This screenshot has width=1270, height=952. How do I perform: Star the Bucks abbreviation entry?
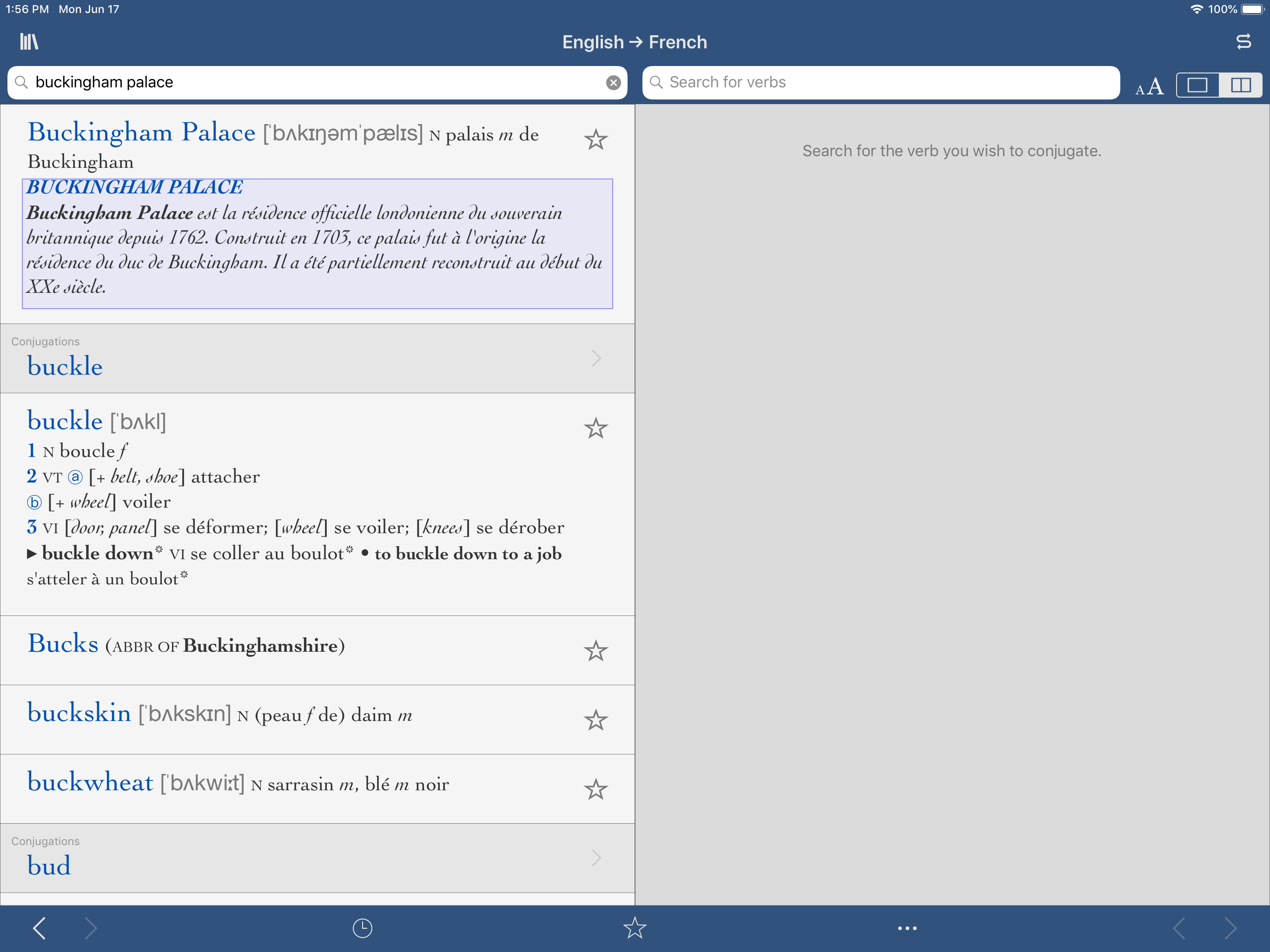(x=595, y=651)
